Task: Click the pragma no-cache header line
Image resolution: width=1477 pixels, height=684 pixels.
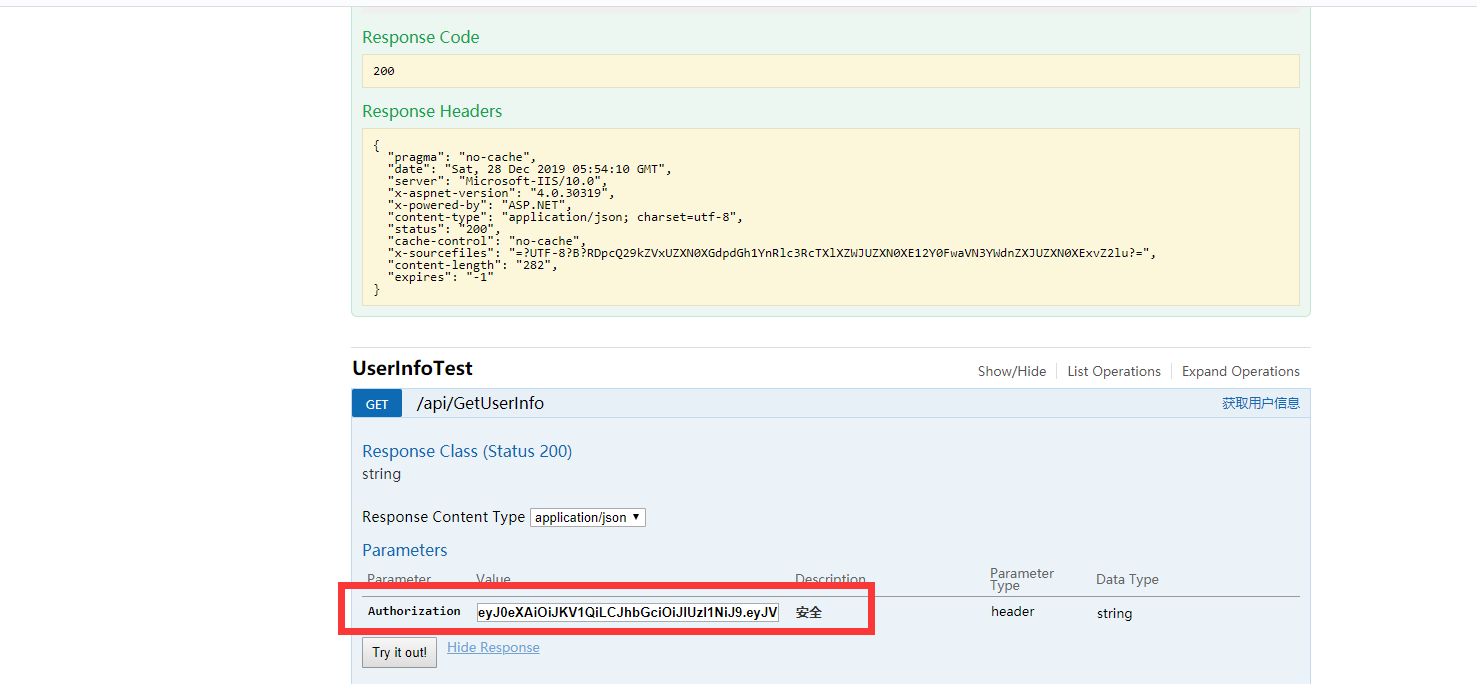Action: click(x=462, y=157)
